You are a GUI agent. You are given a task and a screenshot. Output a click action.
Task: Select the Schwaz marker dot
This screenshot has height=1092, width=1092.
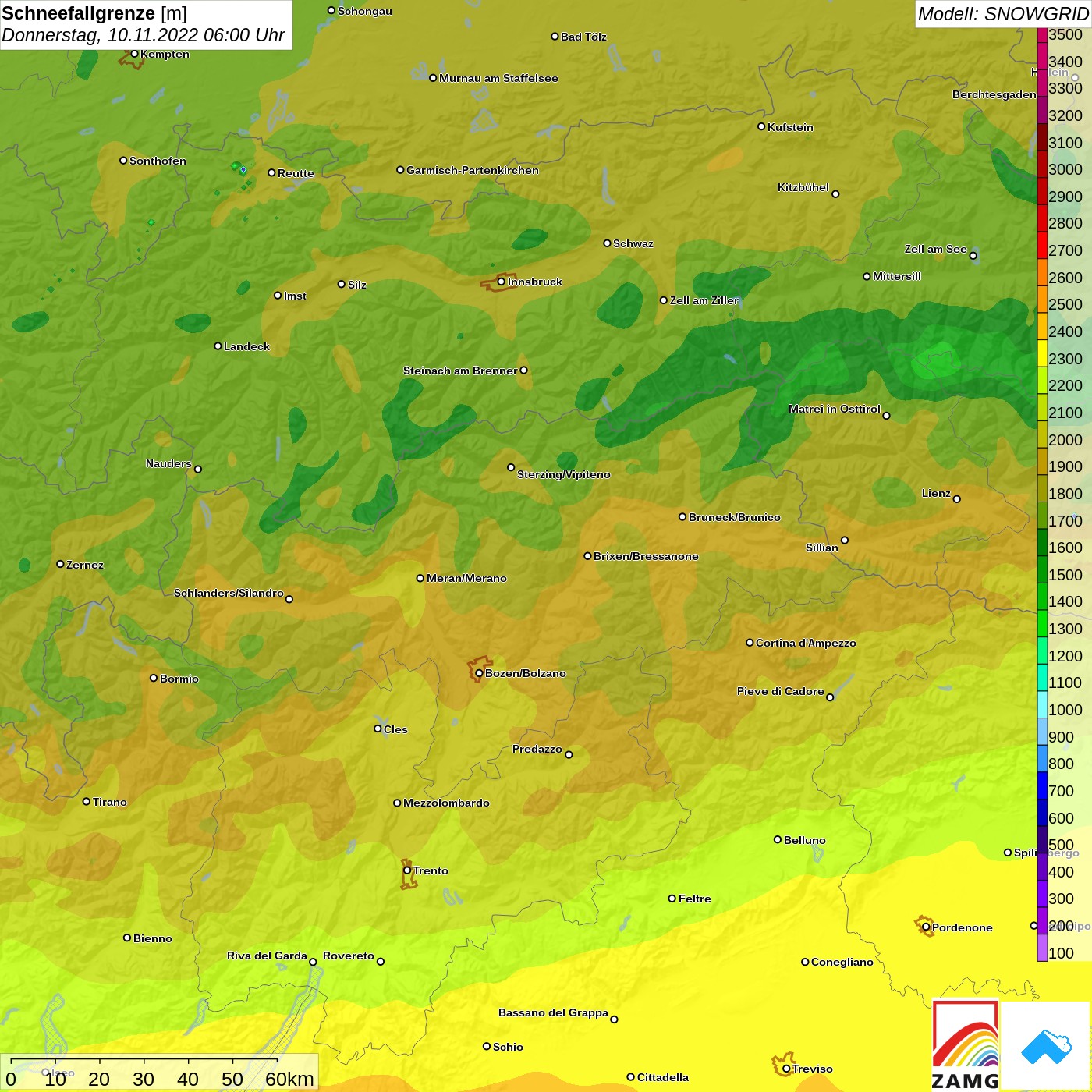[607, 243]
